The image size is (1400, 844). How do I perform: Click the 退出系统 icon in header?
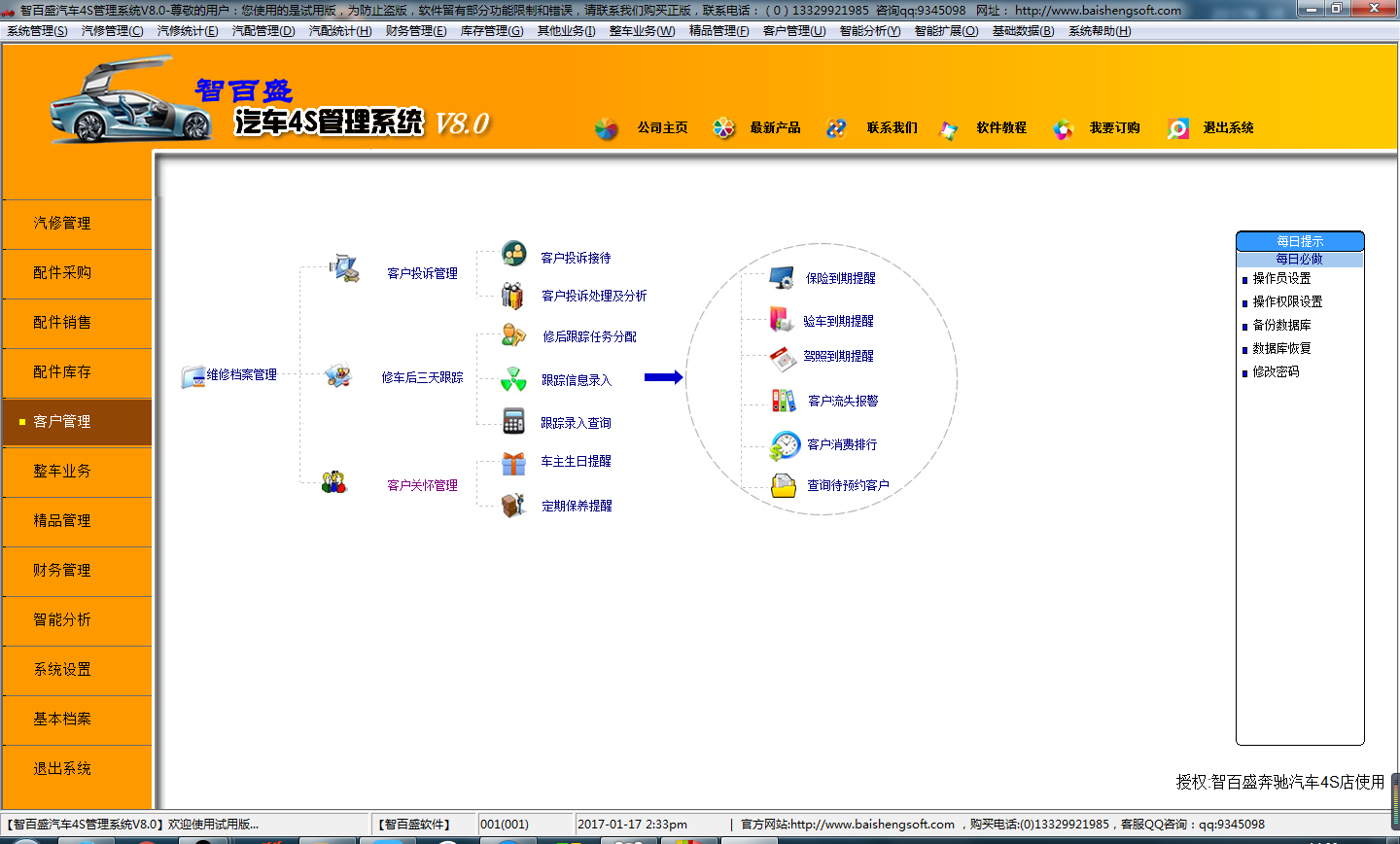[x=1178, y=128]
